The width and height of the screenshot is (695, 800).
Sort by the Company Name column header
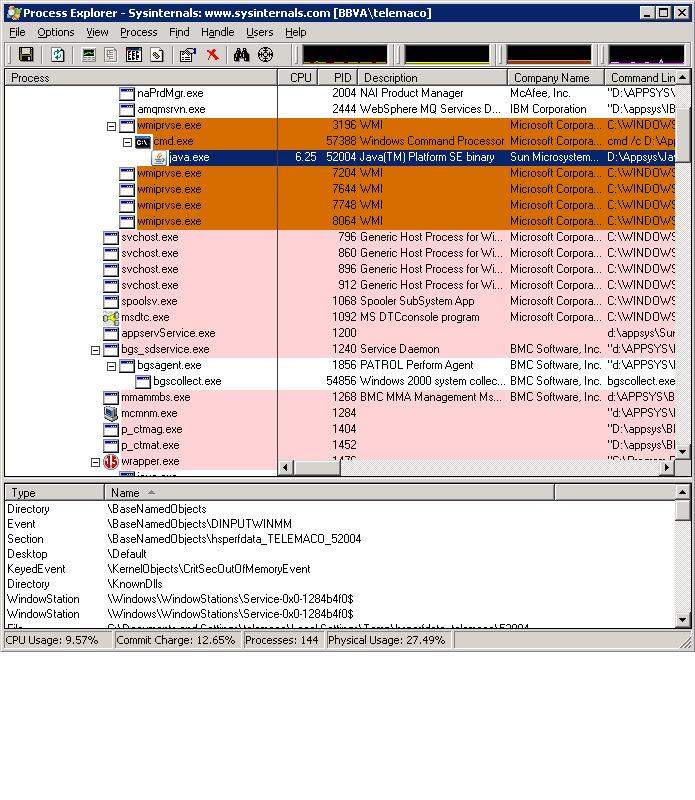556,78
